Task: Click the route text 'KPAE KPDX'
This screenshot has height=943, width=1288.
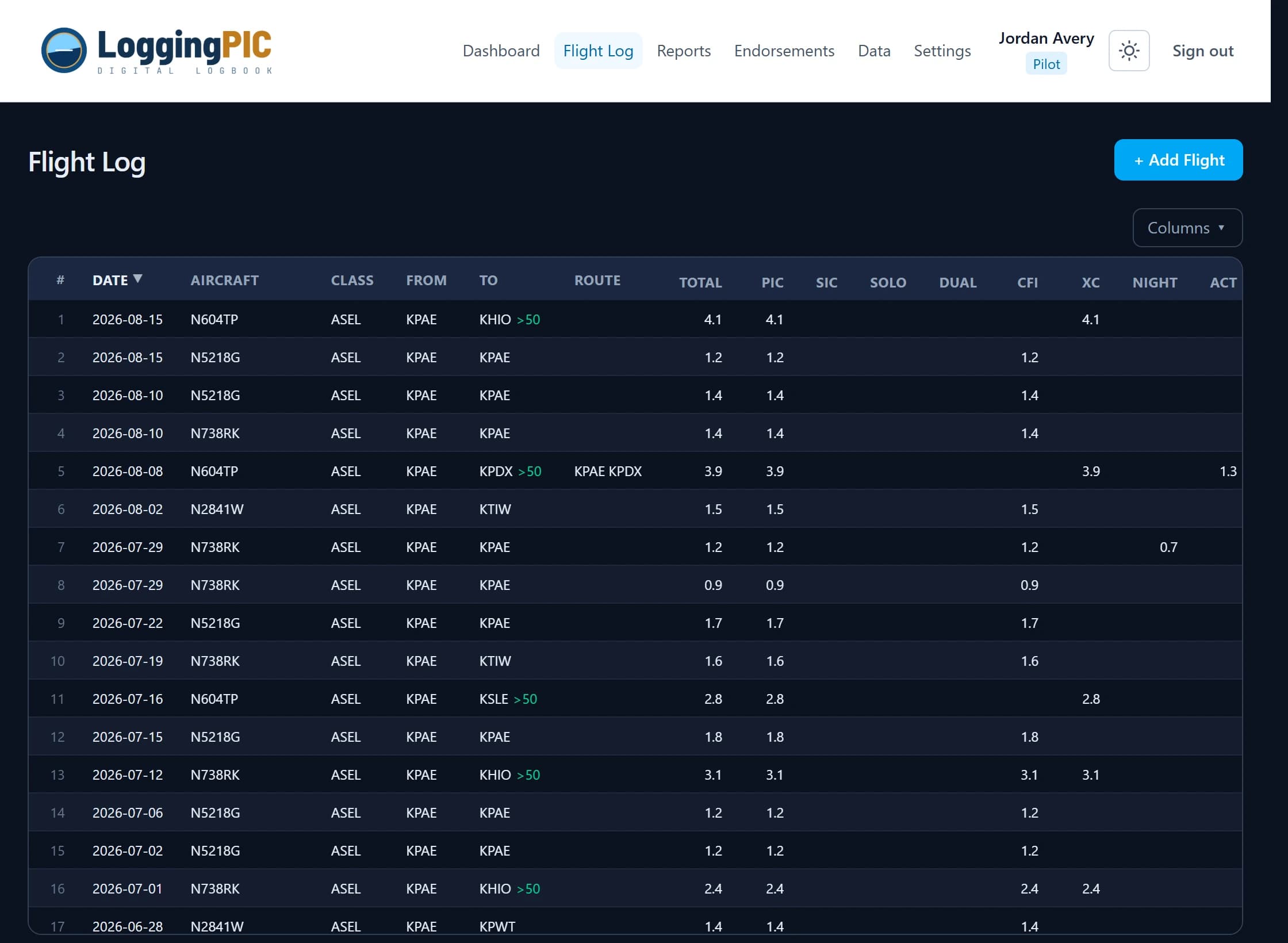Action: pos(608,471)
